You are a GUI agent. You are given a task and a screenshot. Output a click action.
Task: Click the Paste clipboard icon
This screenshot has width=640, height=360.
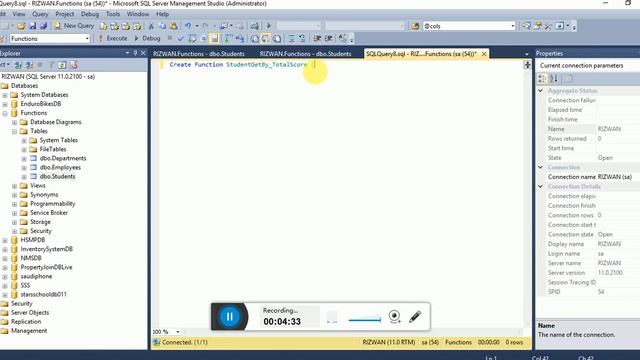tap(173, 26)
